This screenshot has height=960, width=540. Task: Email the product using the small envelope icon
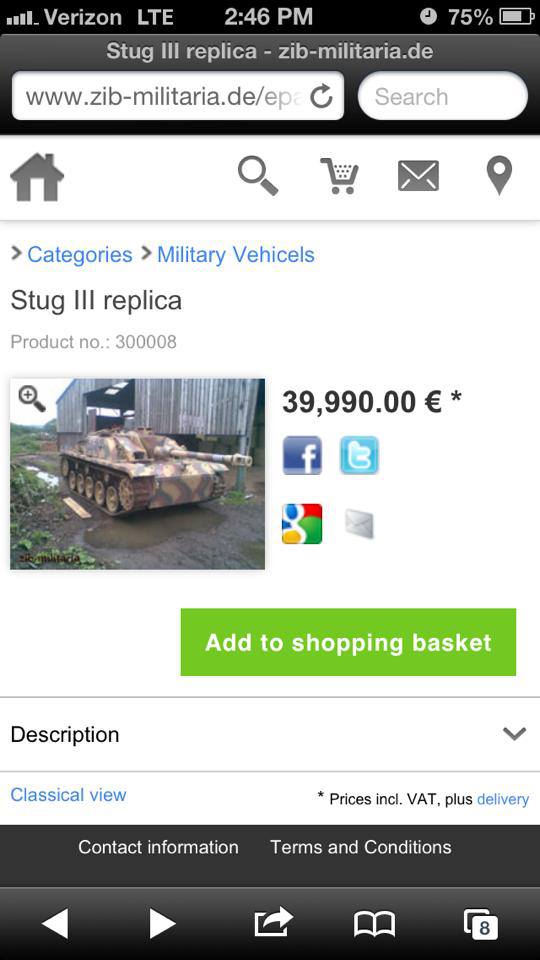[x=359, y=524]
